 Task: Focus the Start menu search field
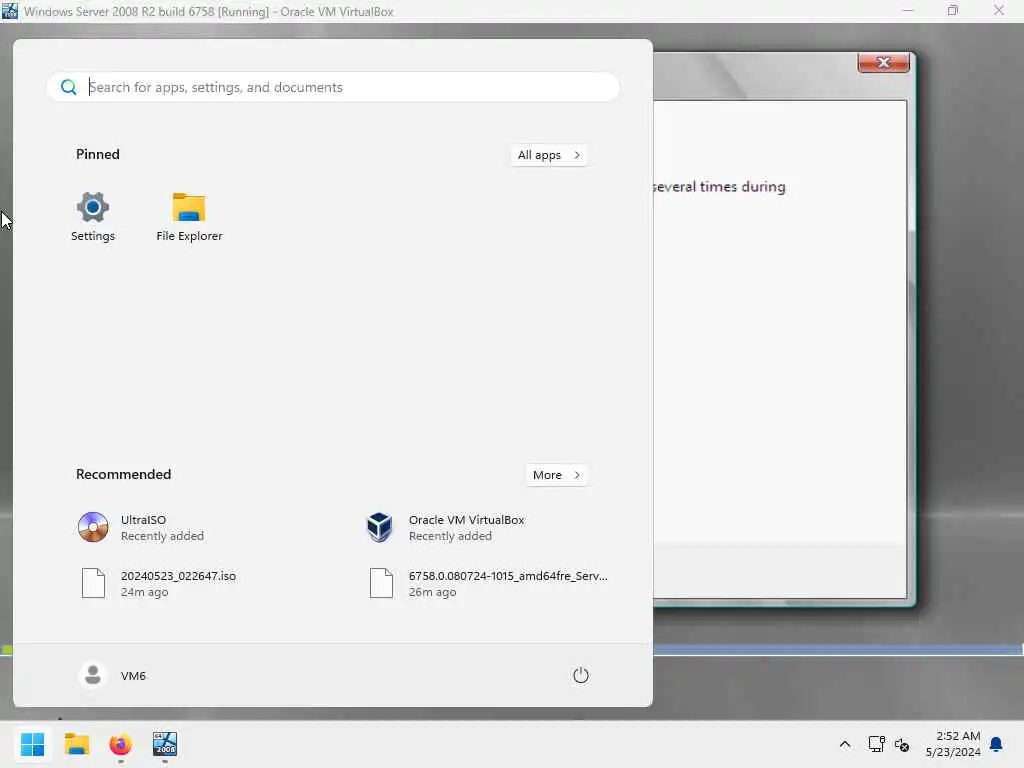click(333, 87)
